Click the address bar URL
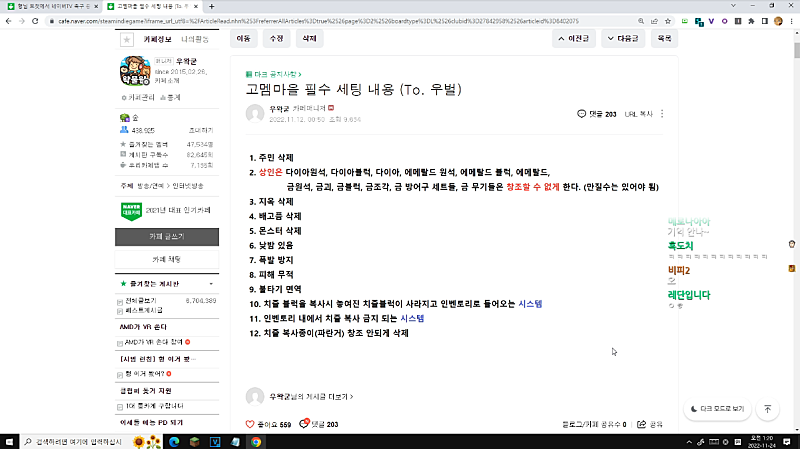This screenshot has width=800, height=449. pos(318,21)
